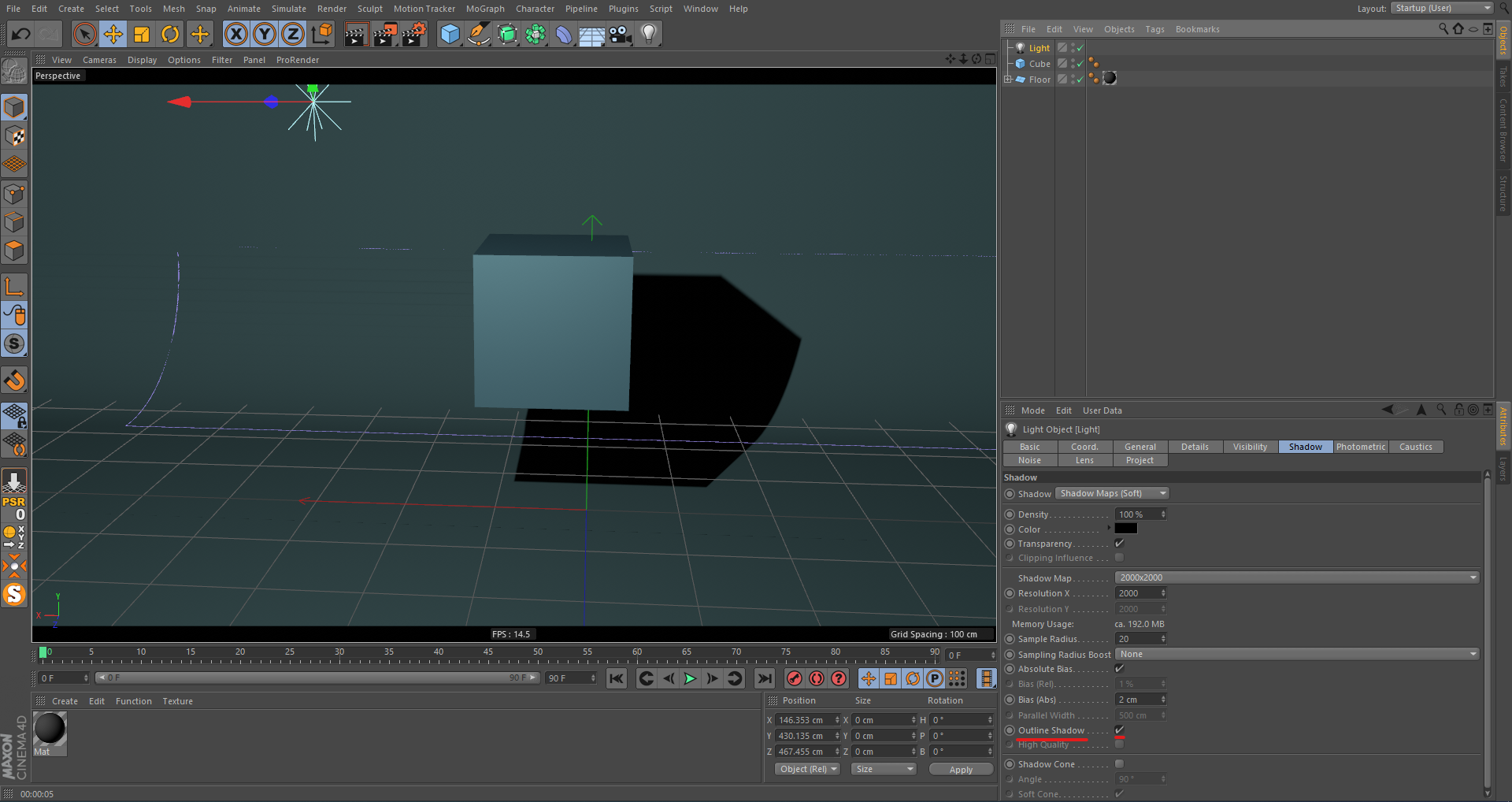Image resolution: width=1512 pixels, height=802 pixels.
Task: Click the Undo arrow icon
Action: click(20, 34)
